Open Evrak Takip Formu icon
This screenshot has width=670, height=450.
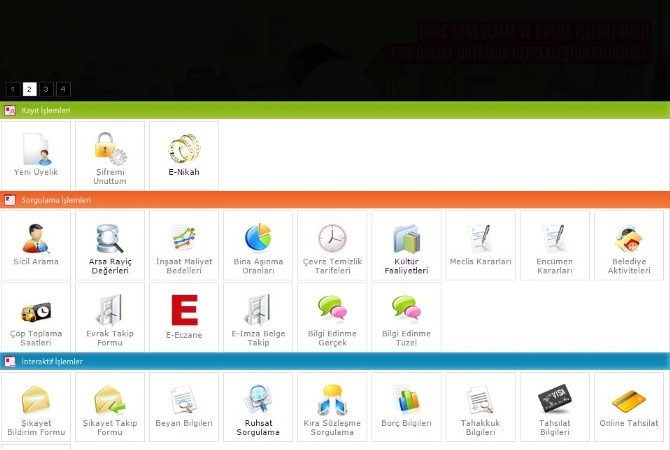click(x=110, y=310)
